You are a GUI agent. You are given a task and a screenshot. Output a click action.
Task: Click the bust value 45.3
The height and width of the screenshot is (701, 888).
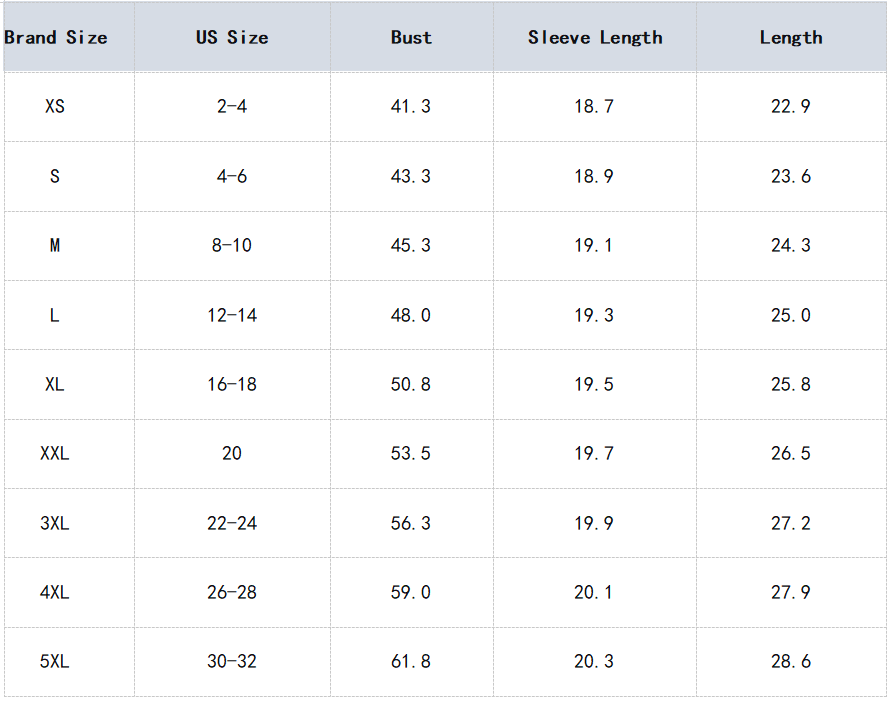tap(411, 245)
